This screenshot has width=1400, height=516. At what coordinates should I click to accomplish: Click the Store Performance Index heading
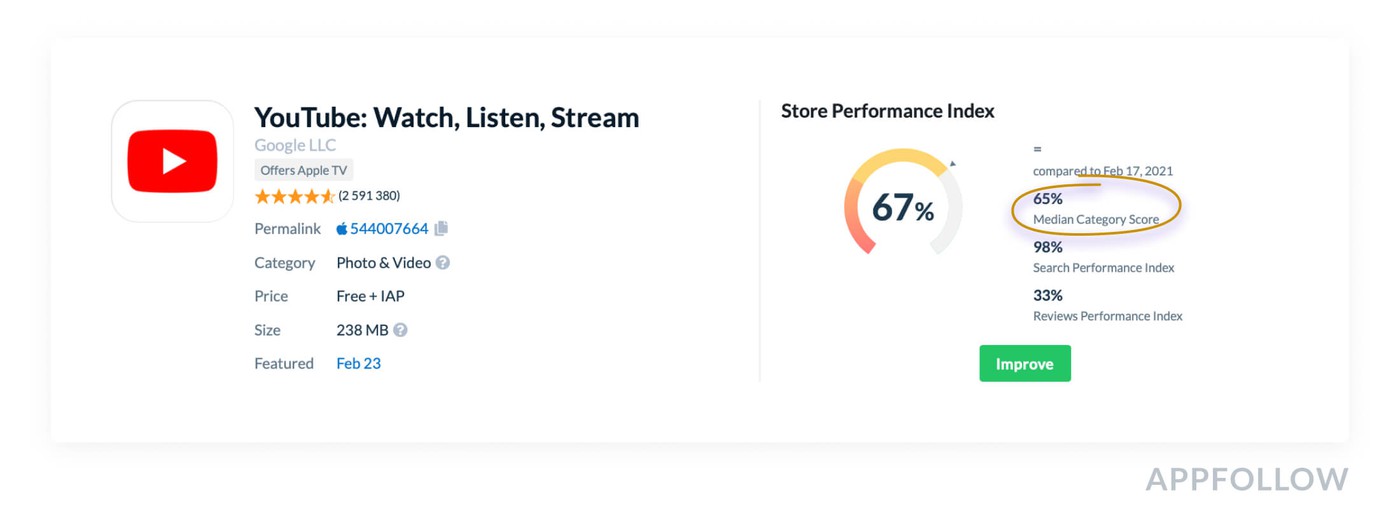pyautogui.click(x=888, y=111)
